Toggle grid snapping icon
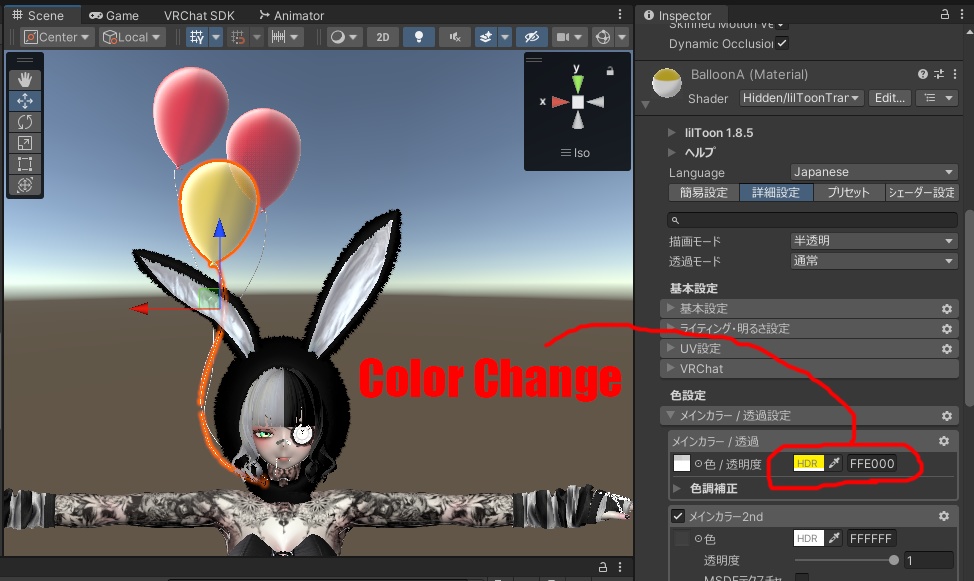Viewport: 974px width, 581px height. [238, 37]
